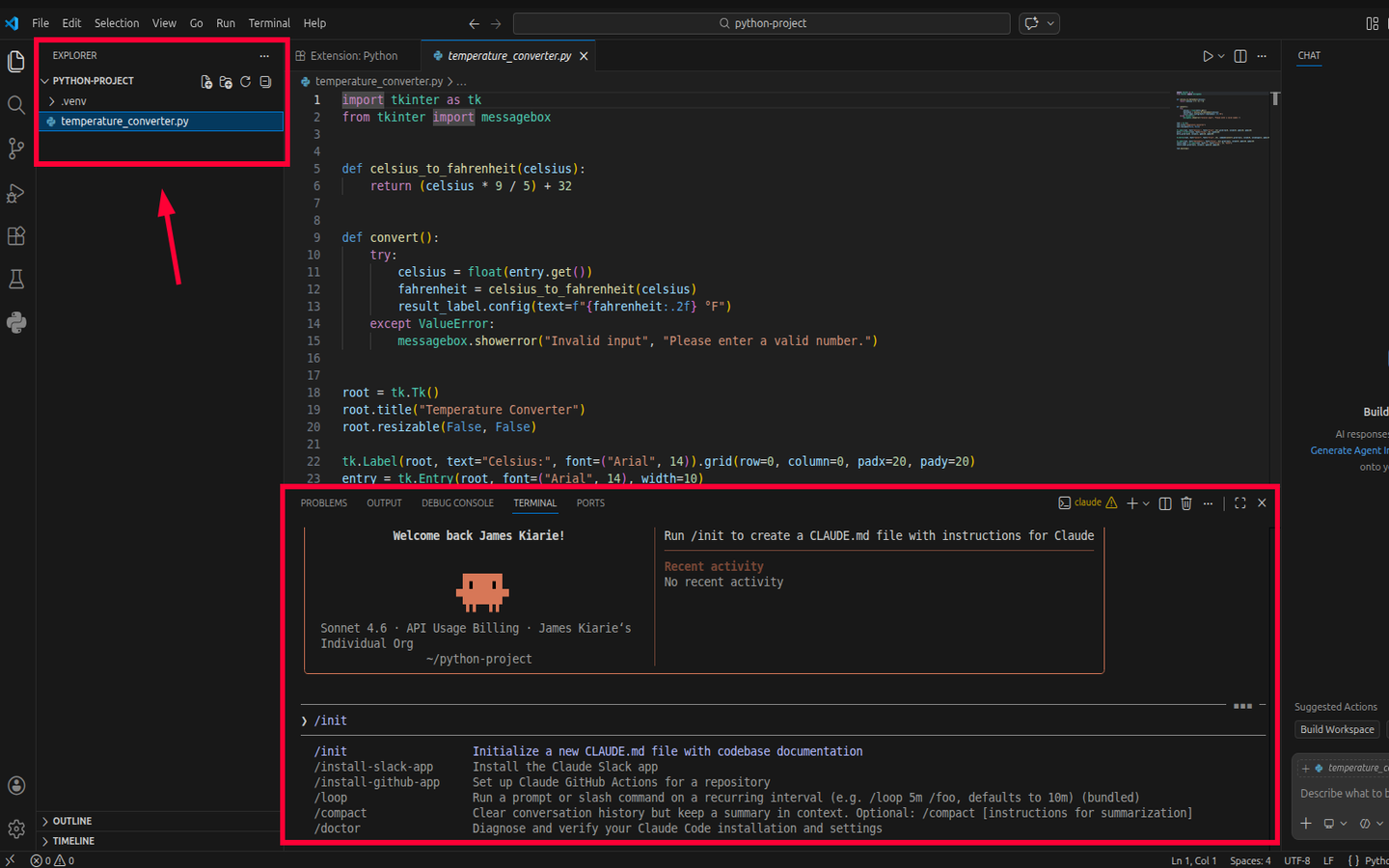Kill the terminal using the trash icon
1389x868 pixels.
pos(1185,502)
